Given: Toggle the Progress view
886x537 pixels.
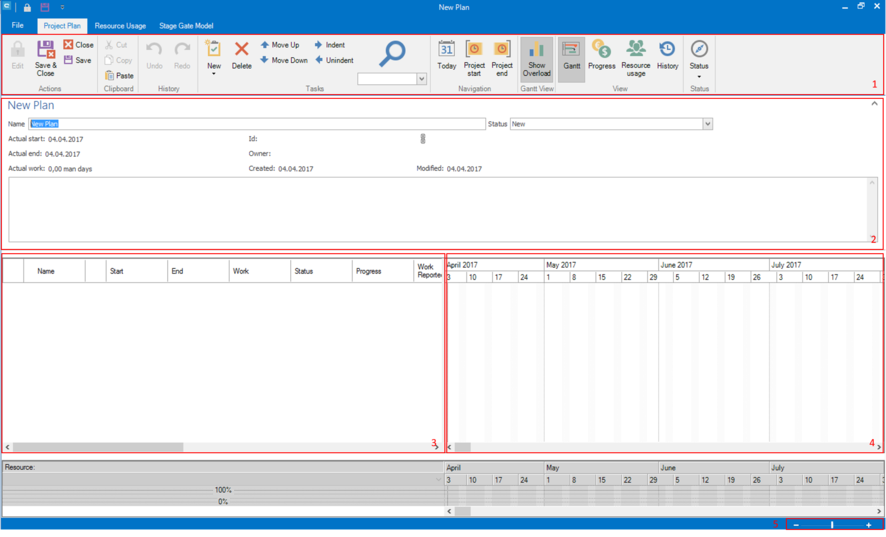Looking at the screenshot, I should [601, 56].
